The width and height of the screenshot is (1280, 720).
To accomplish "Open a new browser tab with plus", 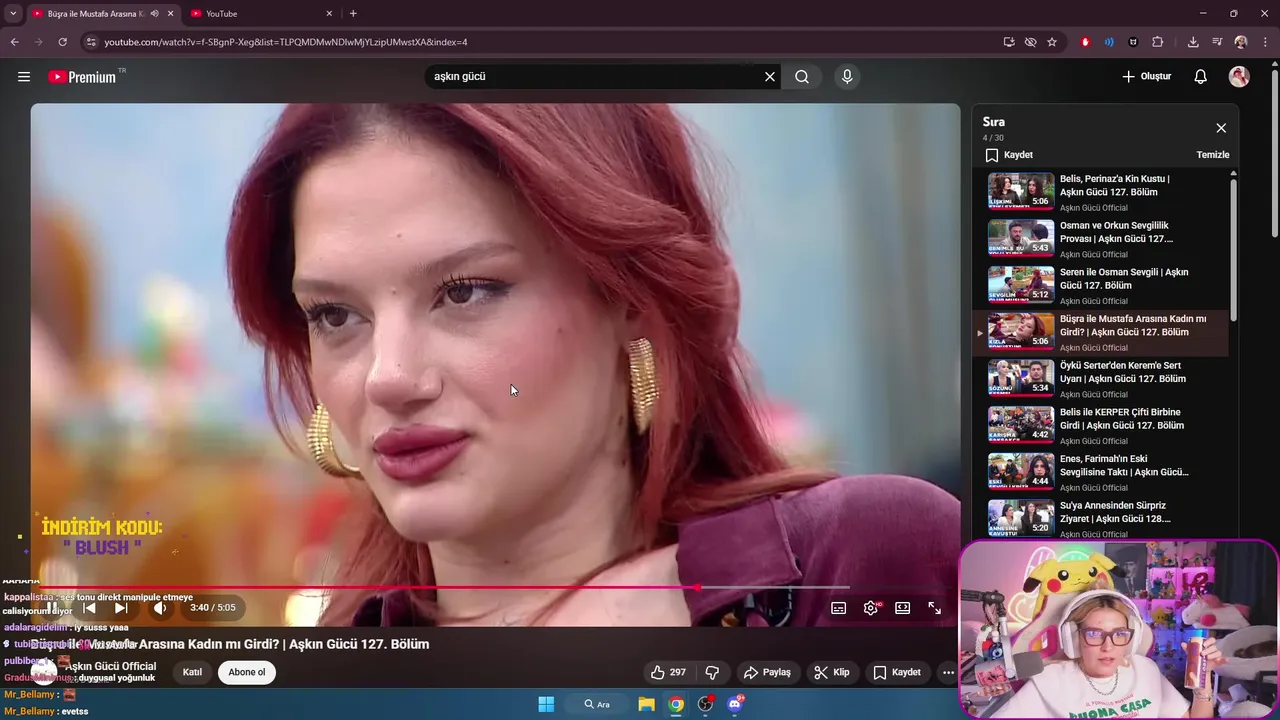I will pyautogui.click(x=353, y=14).
